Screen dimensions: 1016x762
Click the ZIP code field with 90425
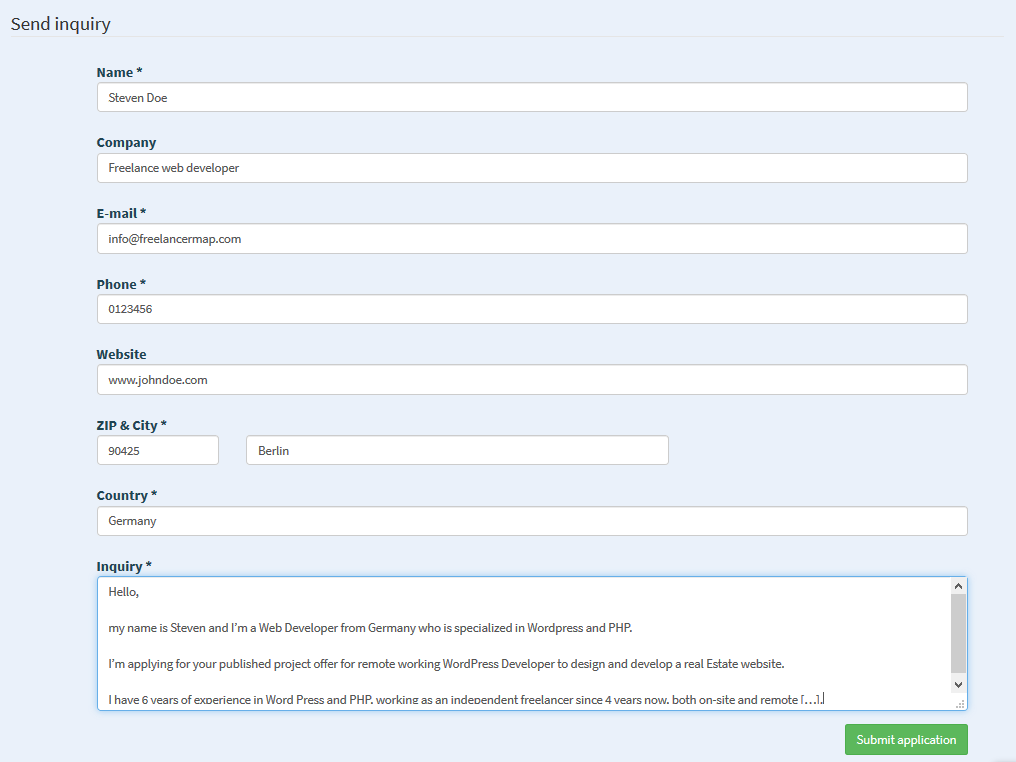pos(157,450)
